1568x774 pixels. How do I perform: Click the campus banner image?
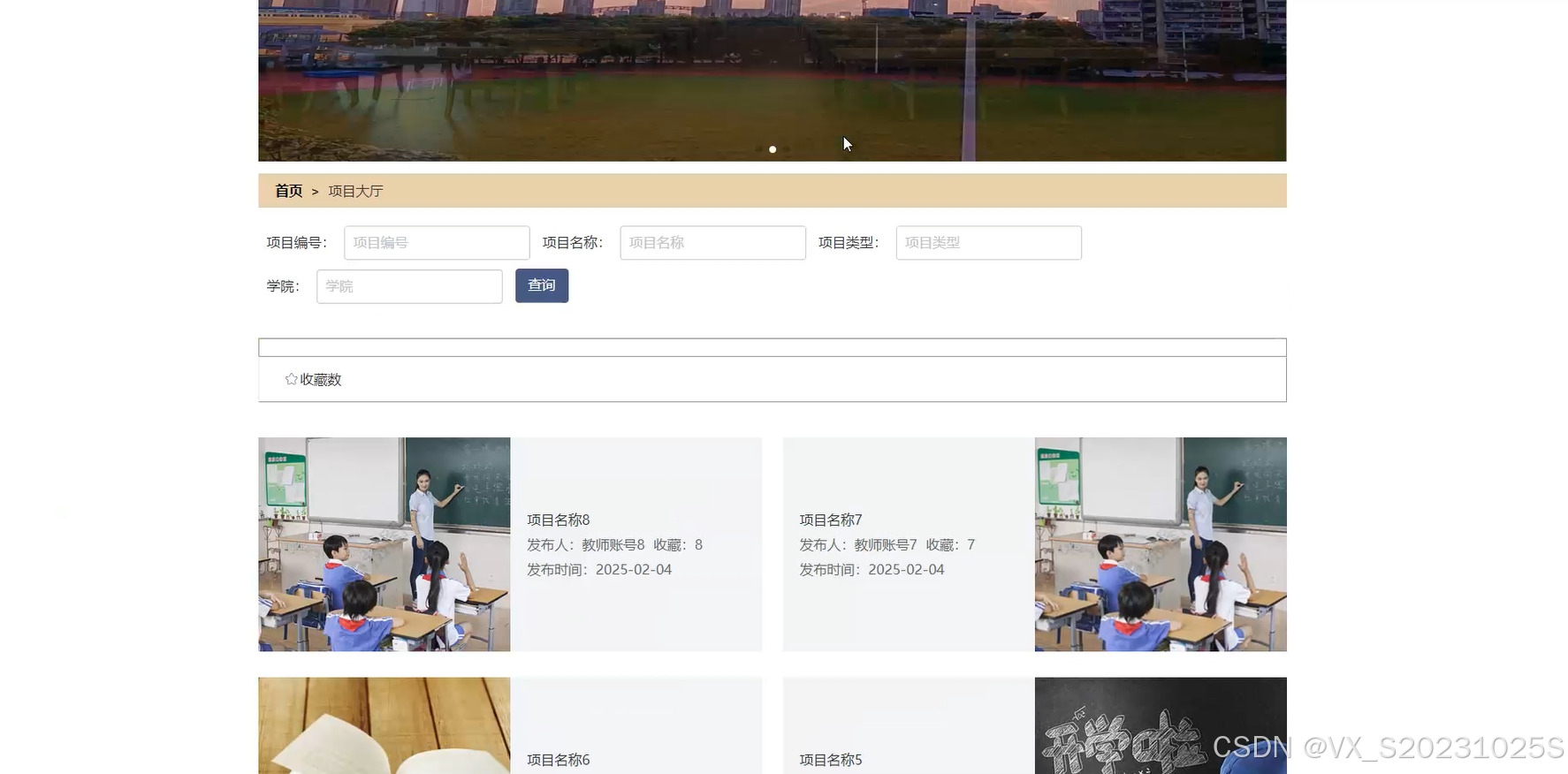[772, 80]
